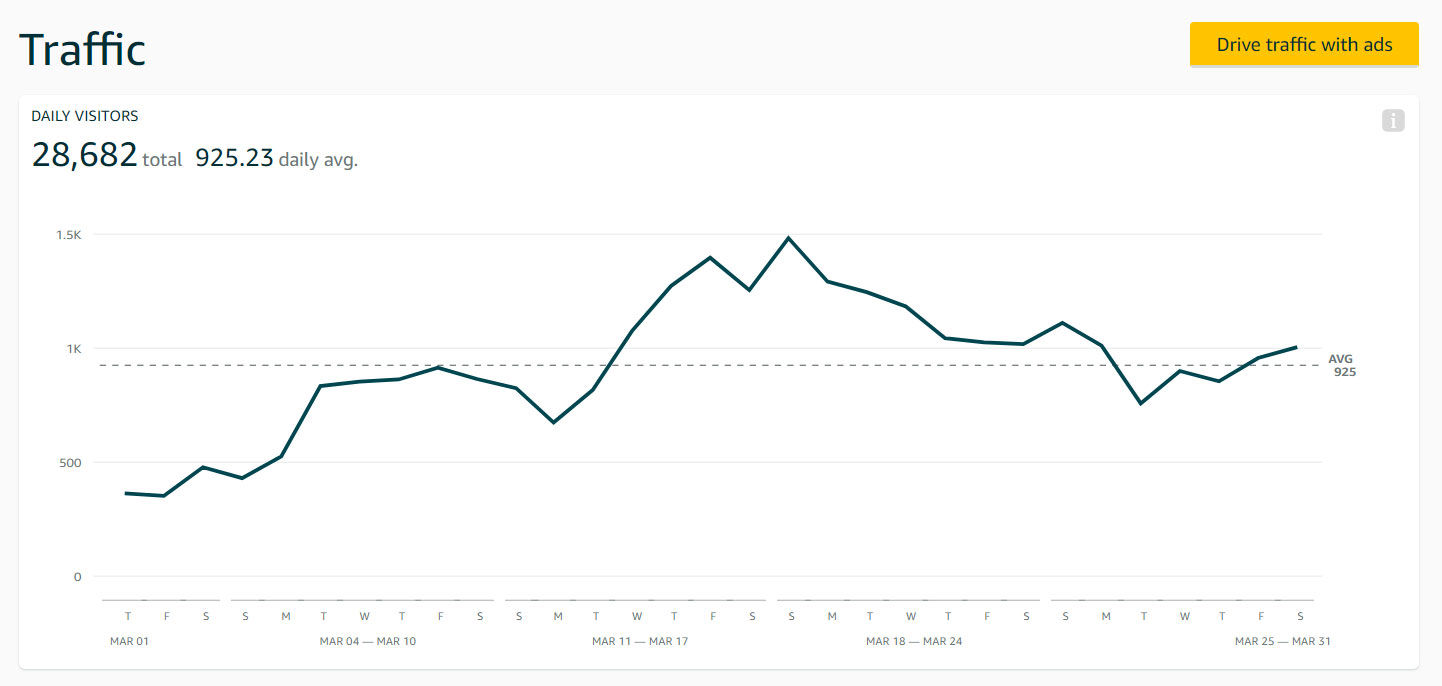Select the Sunday marker starting Mar 18 week

coord(791,615)
